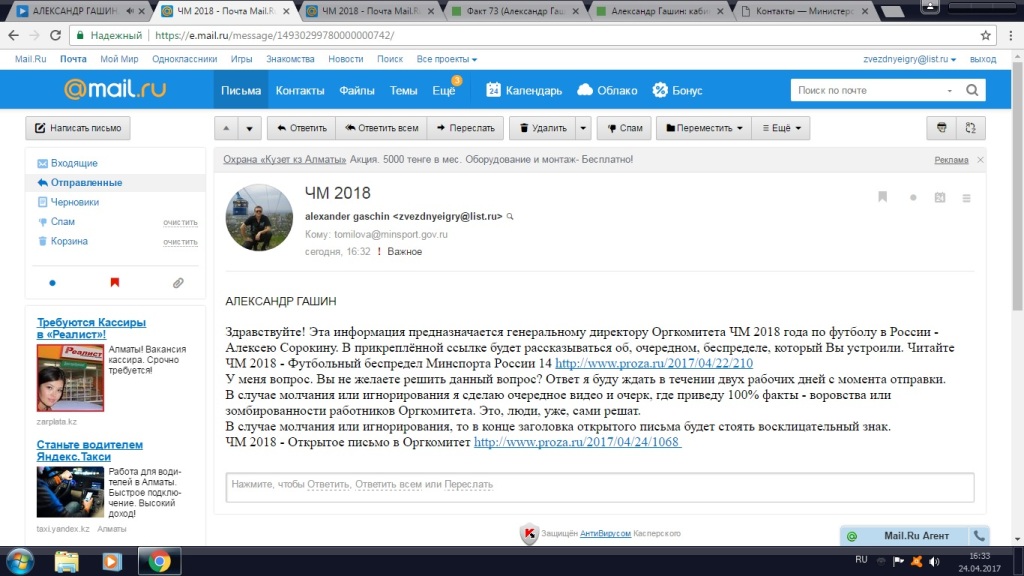Click Ответить всем button
This screenshot has width=1024, height=576.
click(x=381, y=128)
